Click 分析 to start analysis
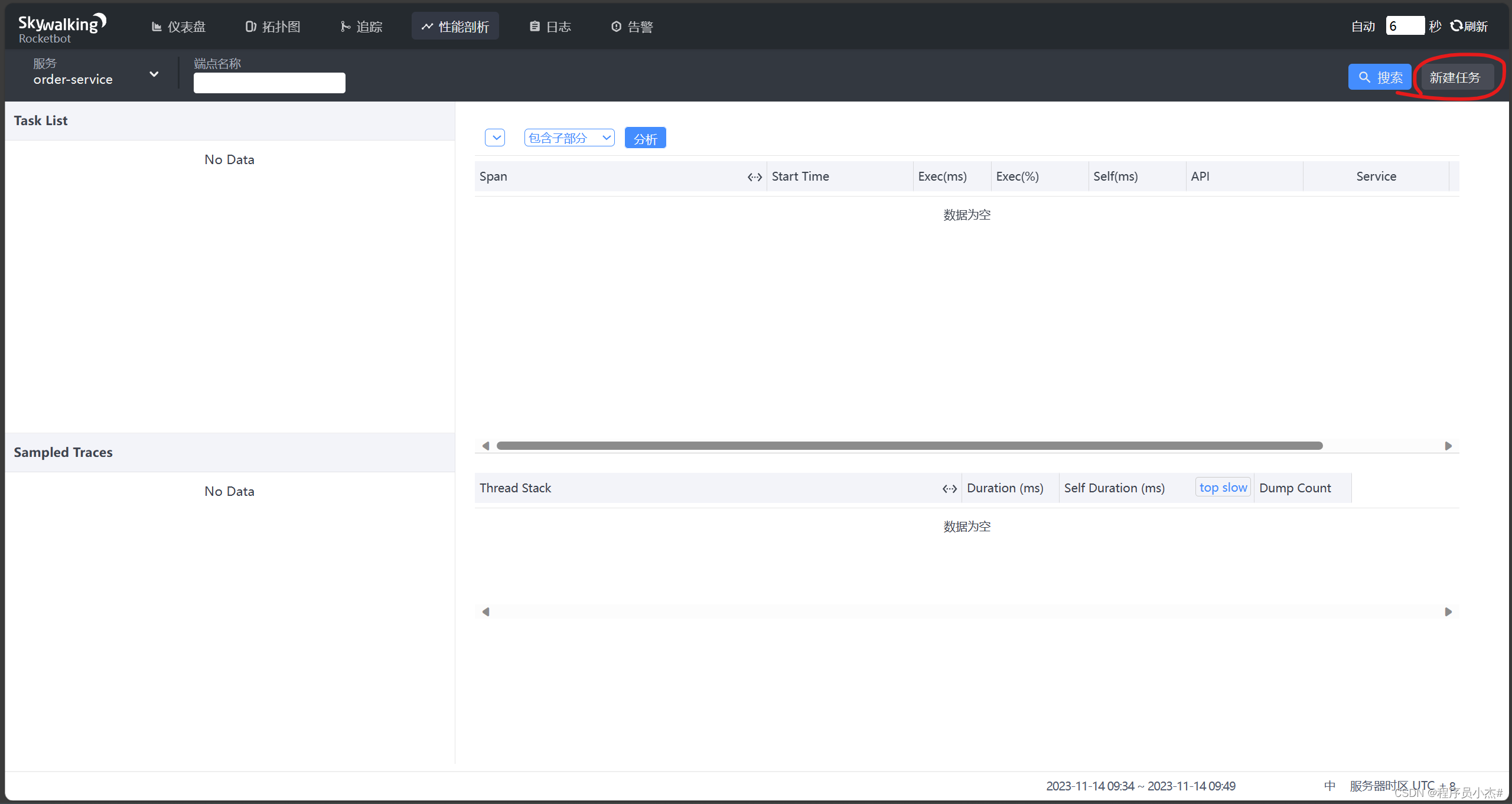 (x=644, y=139)
